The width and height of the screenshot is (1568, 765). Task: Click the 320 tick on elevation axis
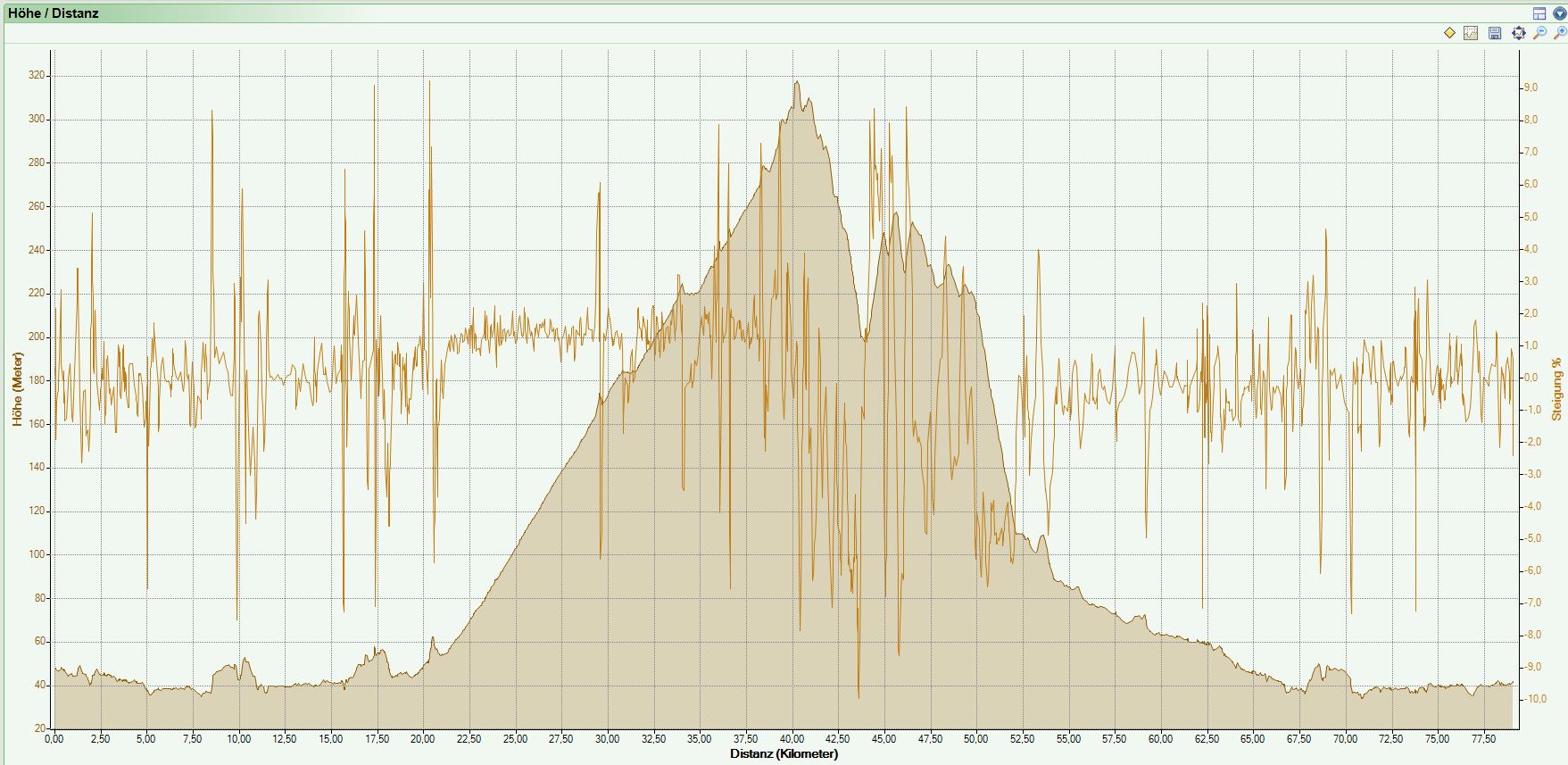tap(37, 76)
